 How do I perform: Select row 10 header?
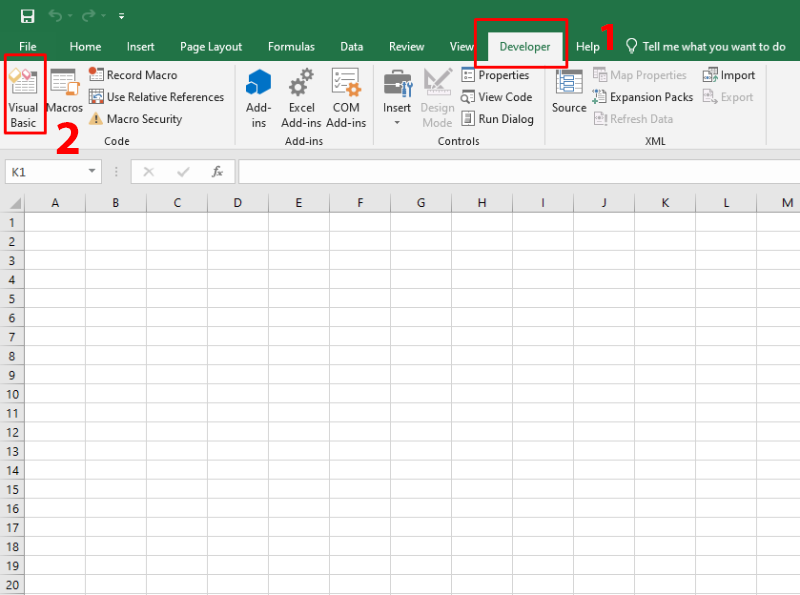pyautogui.click(x=12, y=394)
